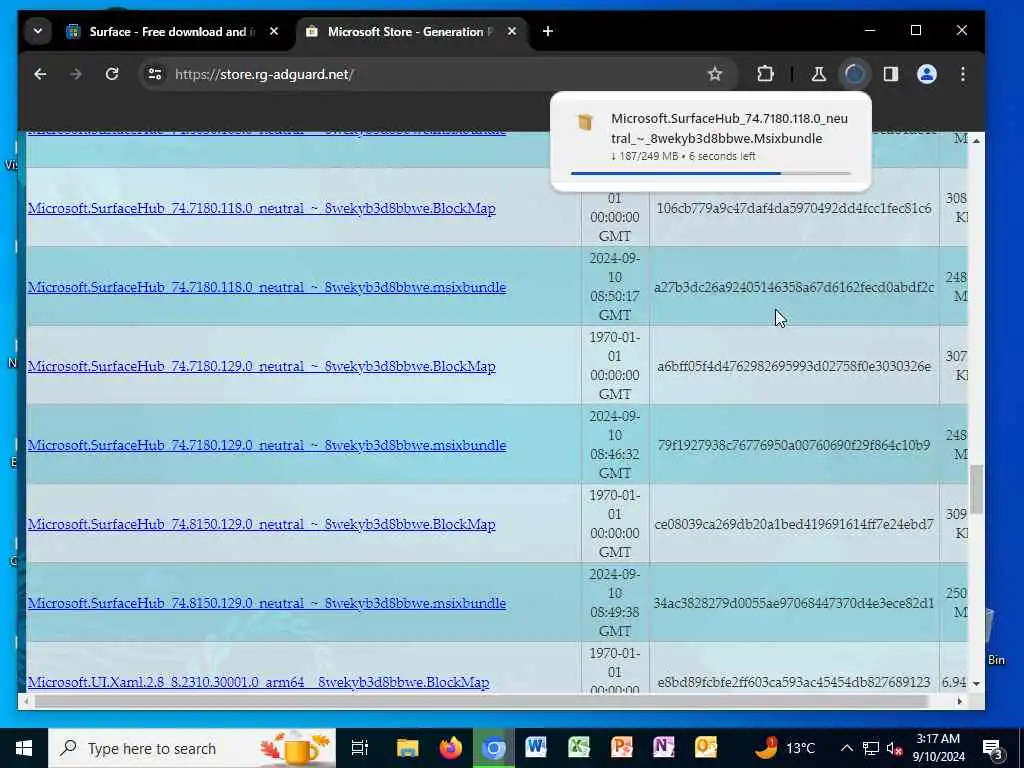The height and width of the screenshot is (768, 1024).
Task: Download SurfaceHub 74.8150.129.0 msixbundle link
Action: pos(266,603)
